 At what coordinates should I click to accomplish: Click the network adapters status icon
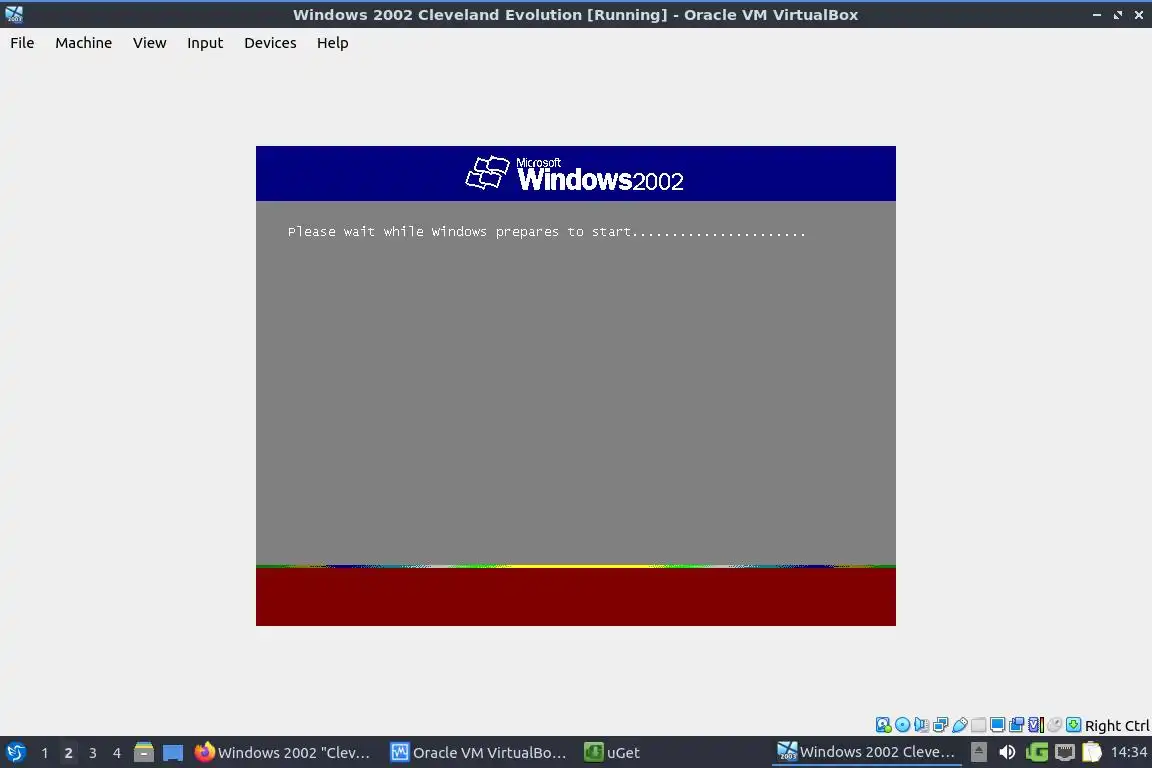click(940, 725)
